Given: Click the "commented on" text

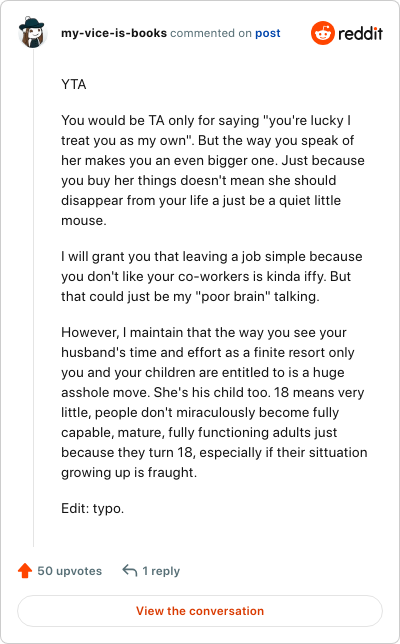Looking at the screenshot, I should tap(211, 33).
